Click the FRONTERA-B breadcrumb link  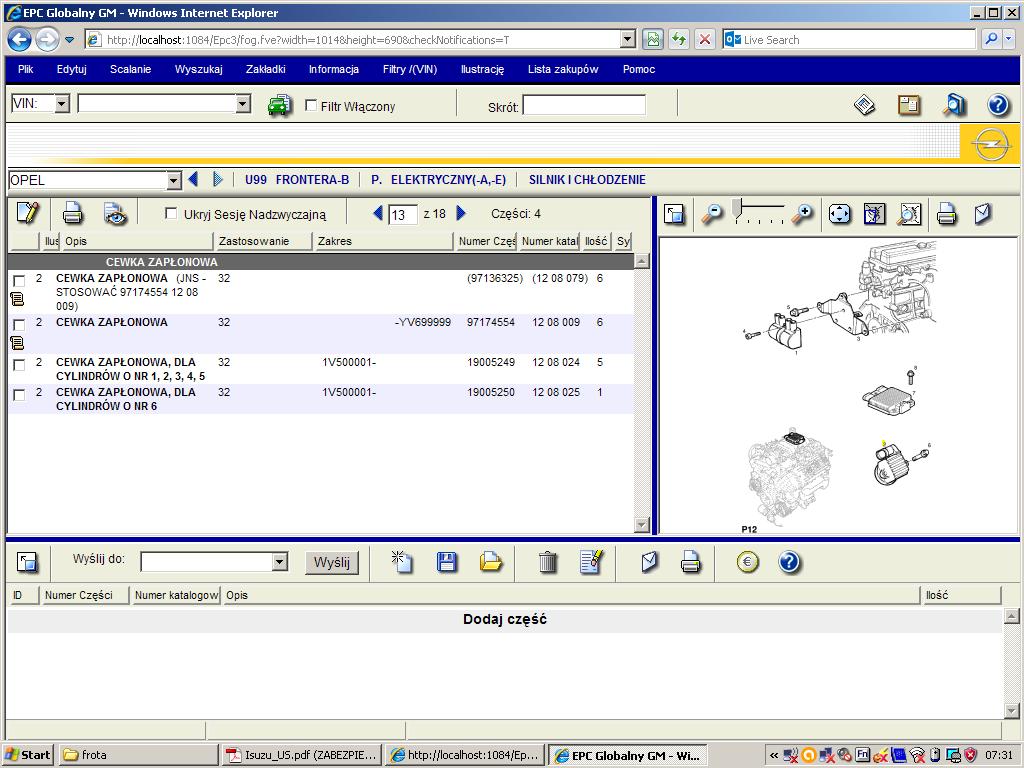pyautogui.click(x=312, y=180)
